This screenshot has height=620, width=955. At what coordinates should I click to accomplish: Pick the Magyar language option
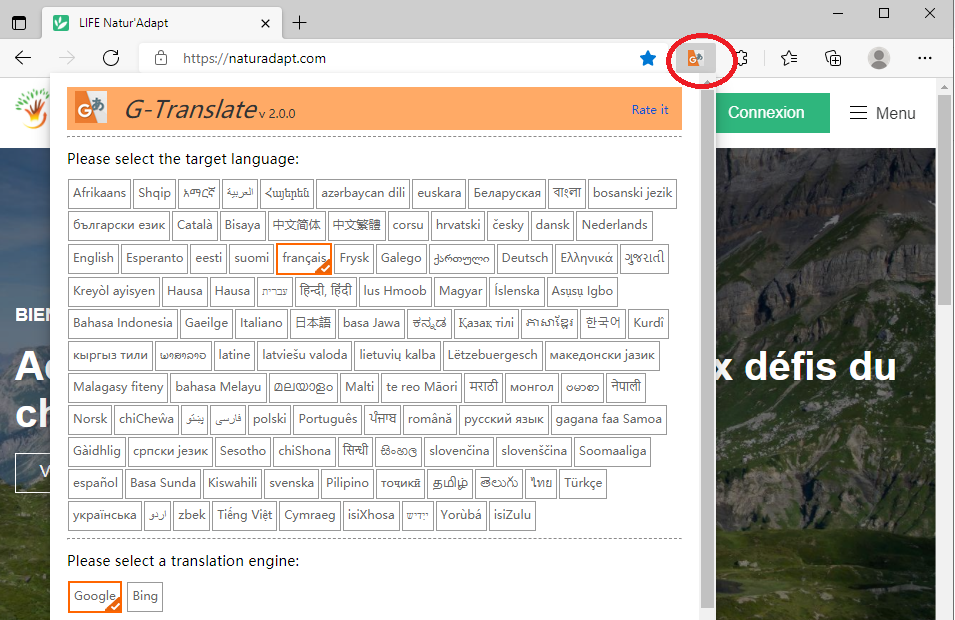pyautogui.click(x=460, y=291)
